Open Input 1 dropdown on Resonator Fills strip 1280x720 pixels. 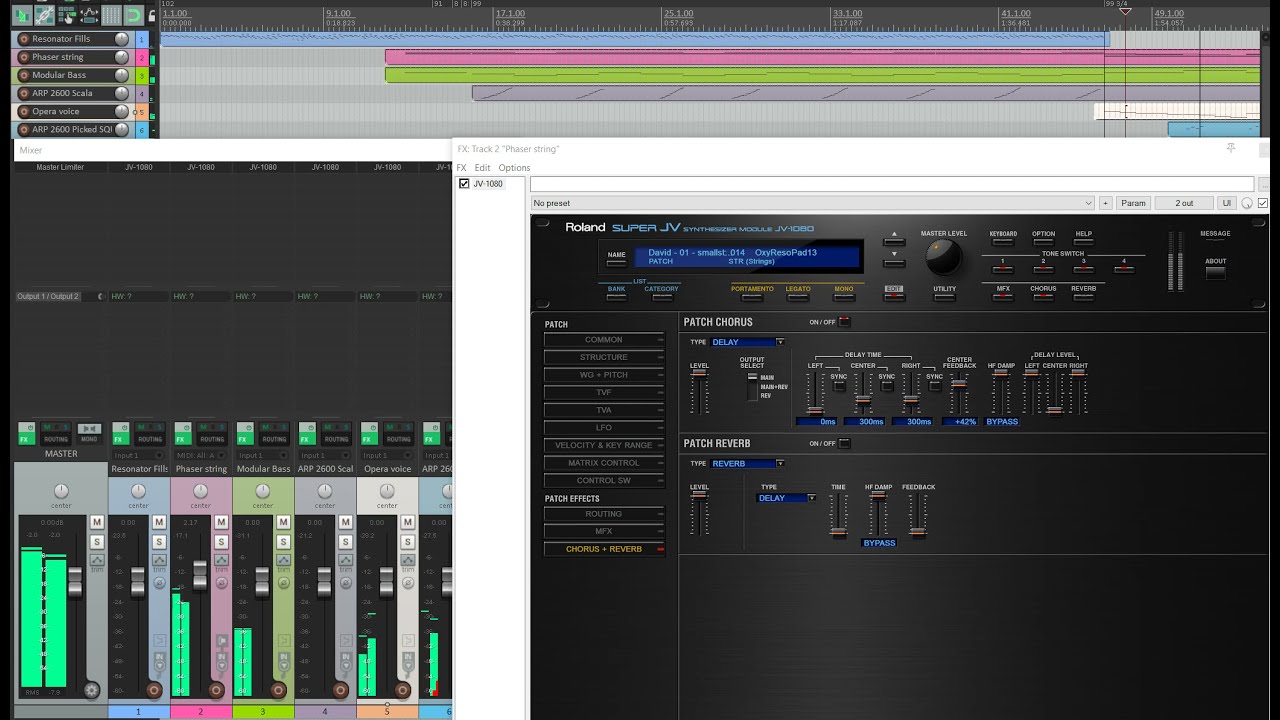[x=138, y=455]
